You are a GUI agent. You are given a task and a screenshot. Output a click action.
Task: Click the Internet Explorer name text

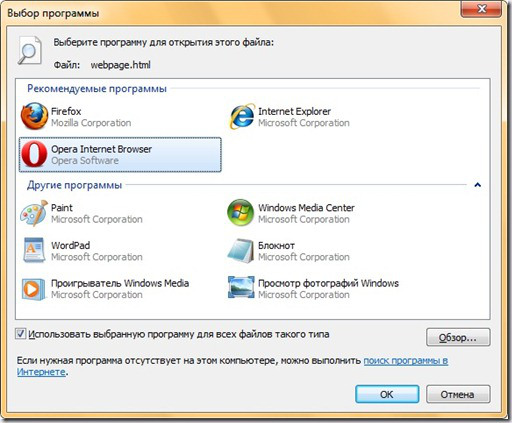point(294,111)
